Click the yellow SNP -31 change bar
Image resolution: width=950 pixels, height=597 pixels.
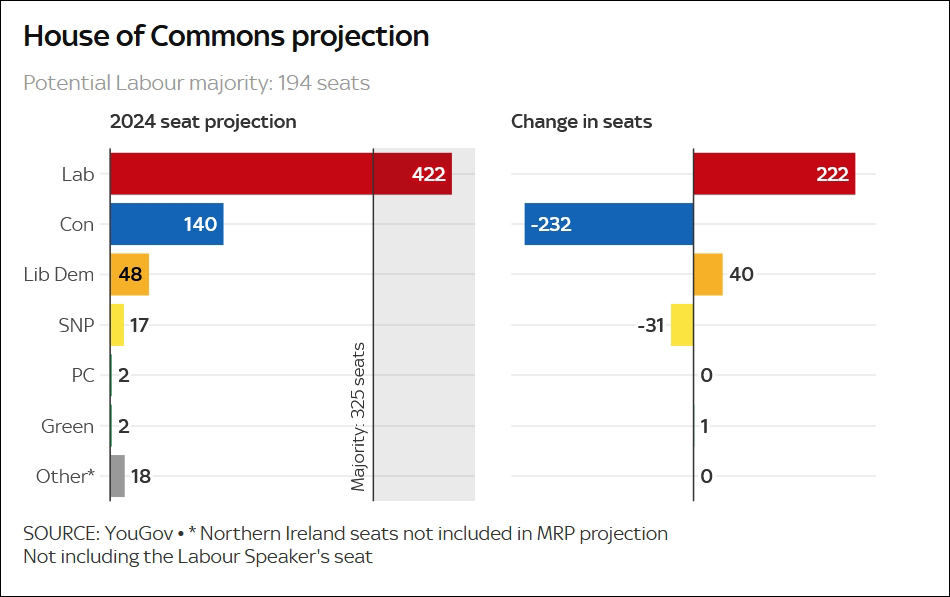[x=682, y=325]
